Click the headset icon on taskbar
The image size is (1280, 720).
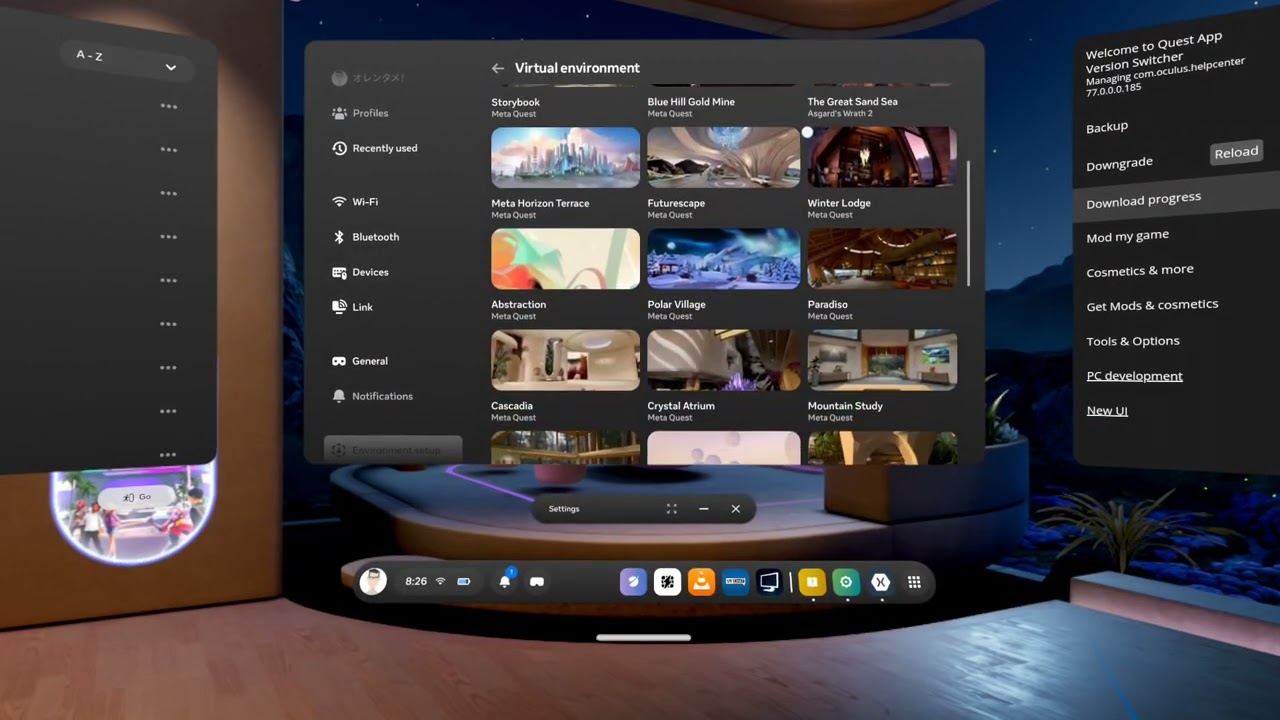[x=537, y=581]
